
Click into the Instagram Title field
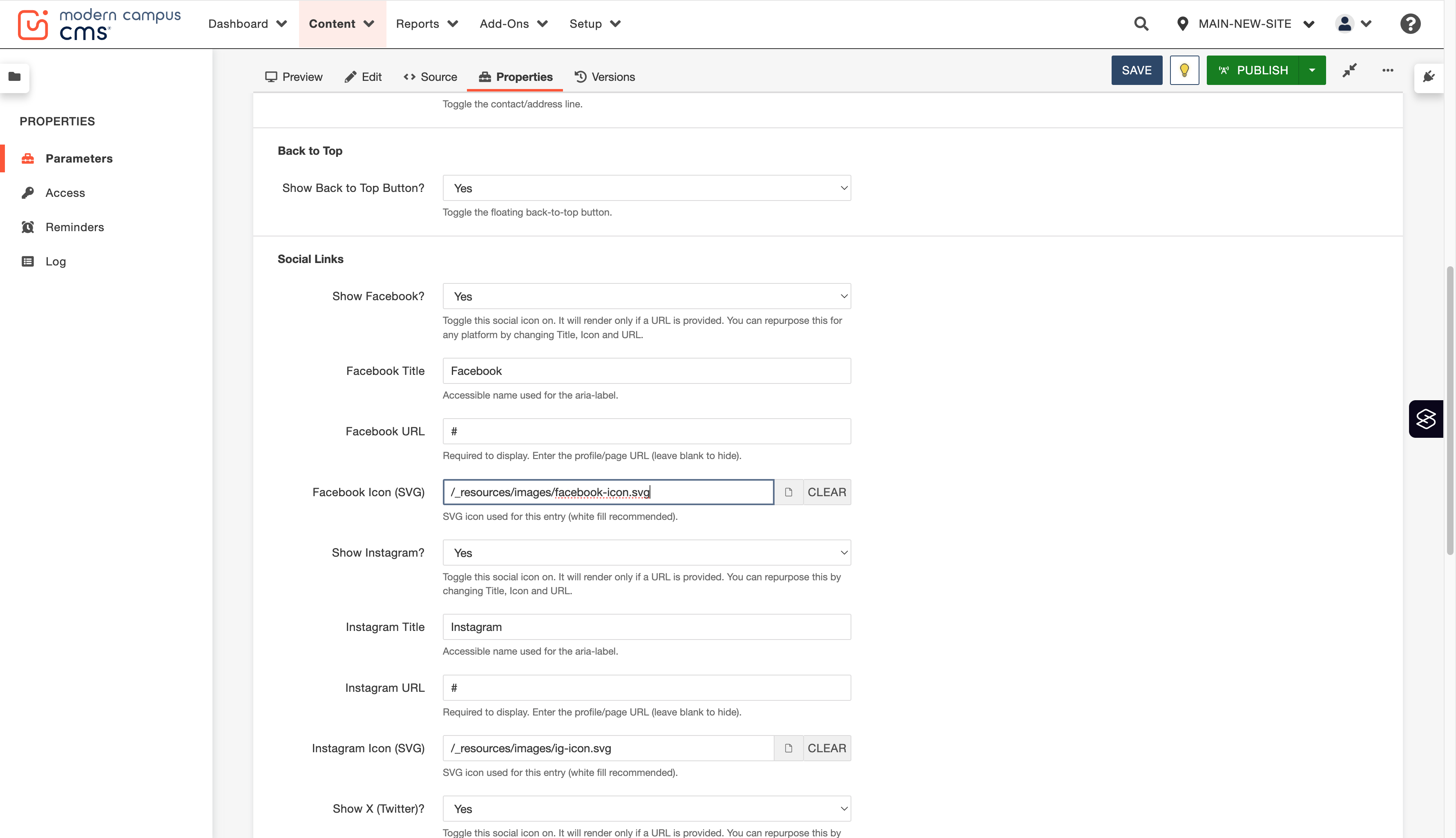point(647,627)
